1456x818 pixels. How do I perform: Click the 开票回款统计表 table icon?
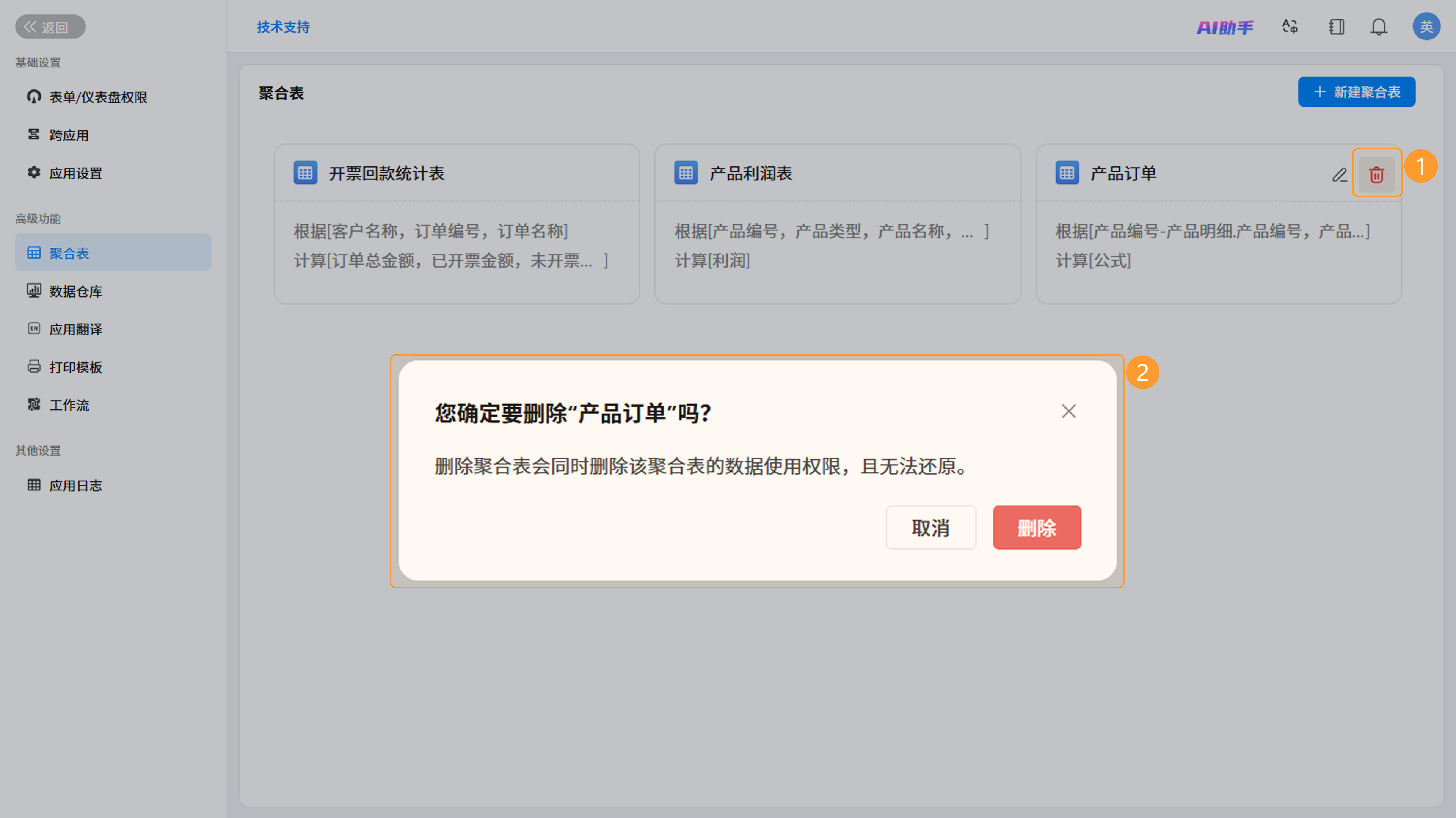(x=305, y=173)
